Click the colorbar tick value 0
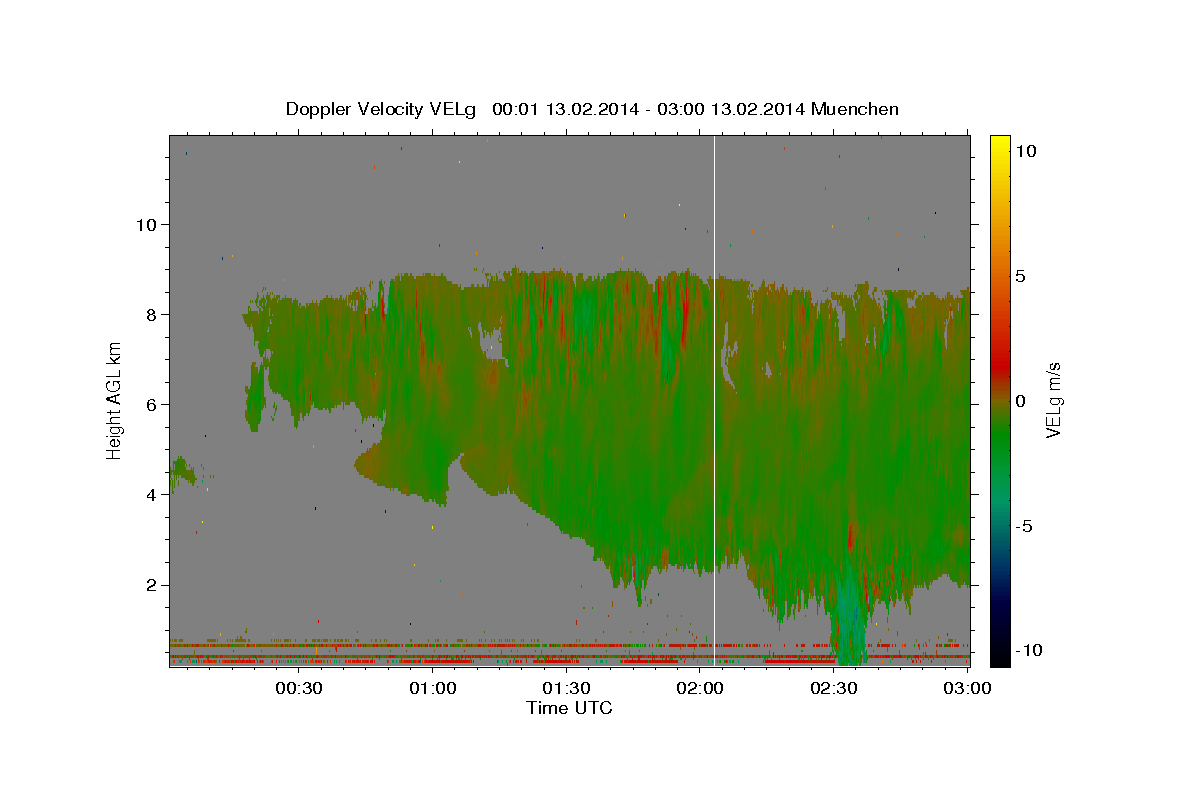The image size is (1200, 800). [1020, 401]
